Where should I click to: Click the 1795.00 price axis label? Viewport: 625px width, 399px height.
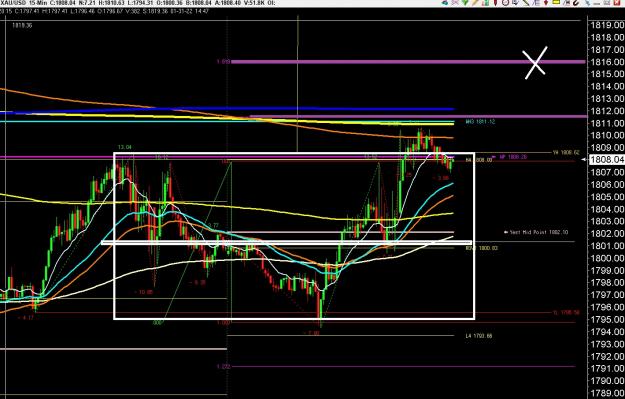pyautogui.click(x=607, y=319)
